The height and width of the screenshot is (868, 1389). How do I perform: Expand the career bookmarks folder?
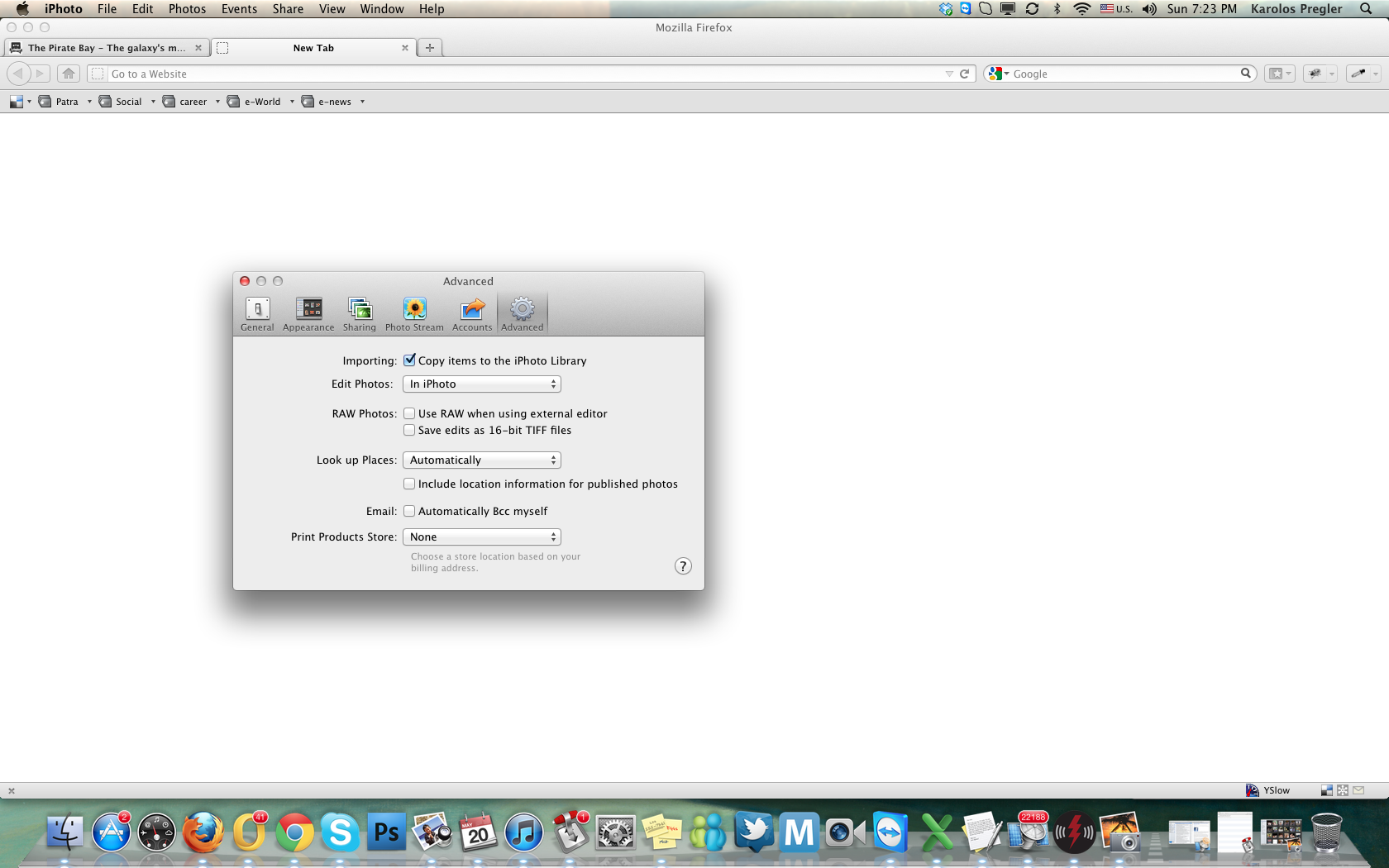click(x=191, y=102)
